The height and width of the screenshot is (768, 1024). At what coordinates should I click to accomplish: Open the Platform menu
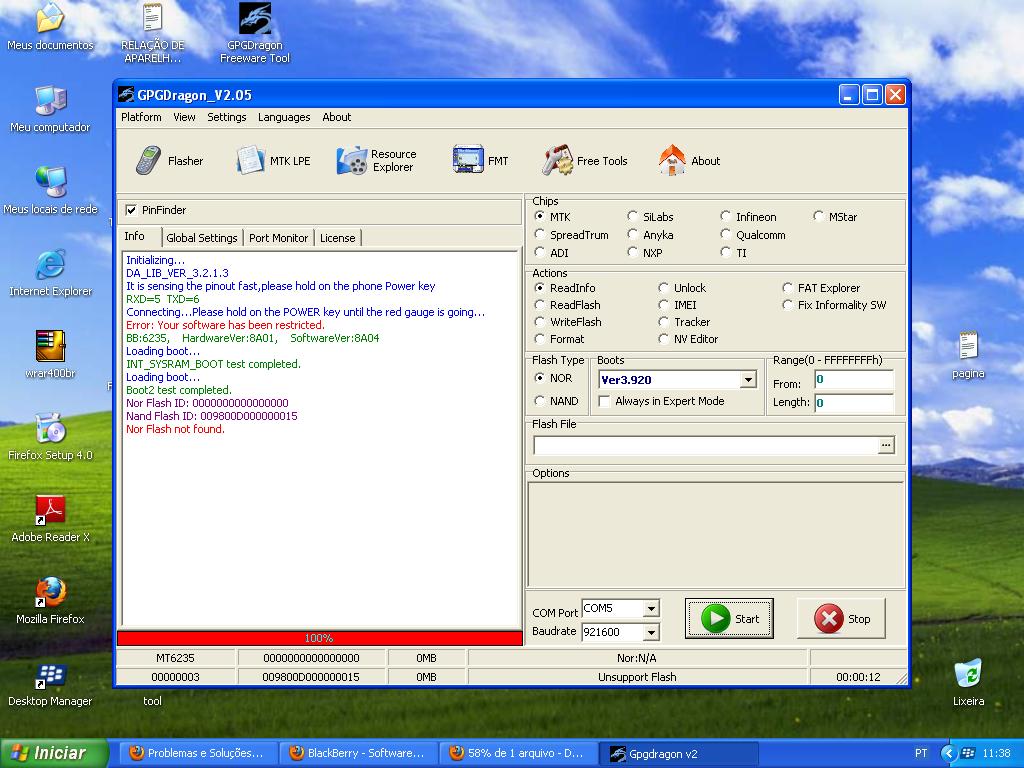141,117
